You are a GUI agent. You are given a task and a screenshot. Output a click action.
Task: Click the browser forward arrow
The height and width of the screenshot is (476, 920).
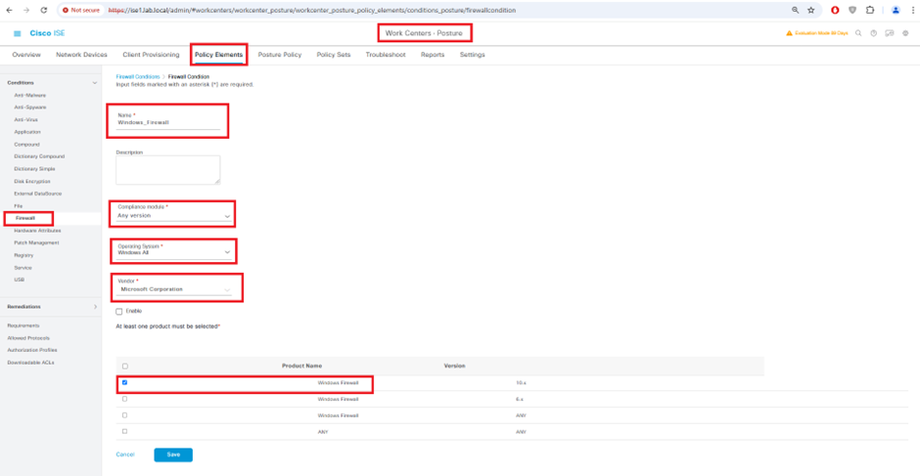pos(26,10)
